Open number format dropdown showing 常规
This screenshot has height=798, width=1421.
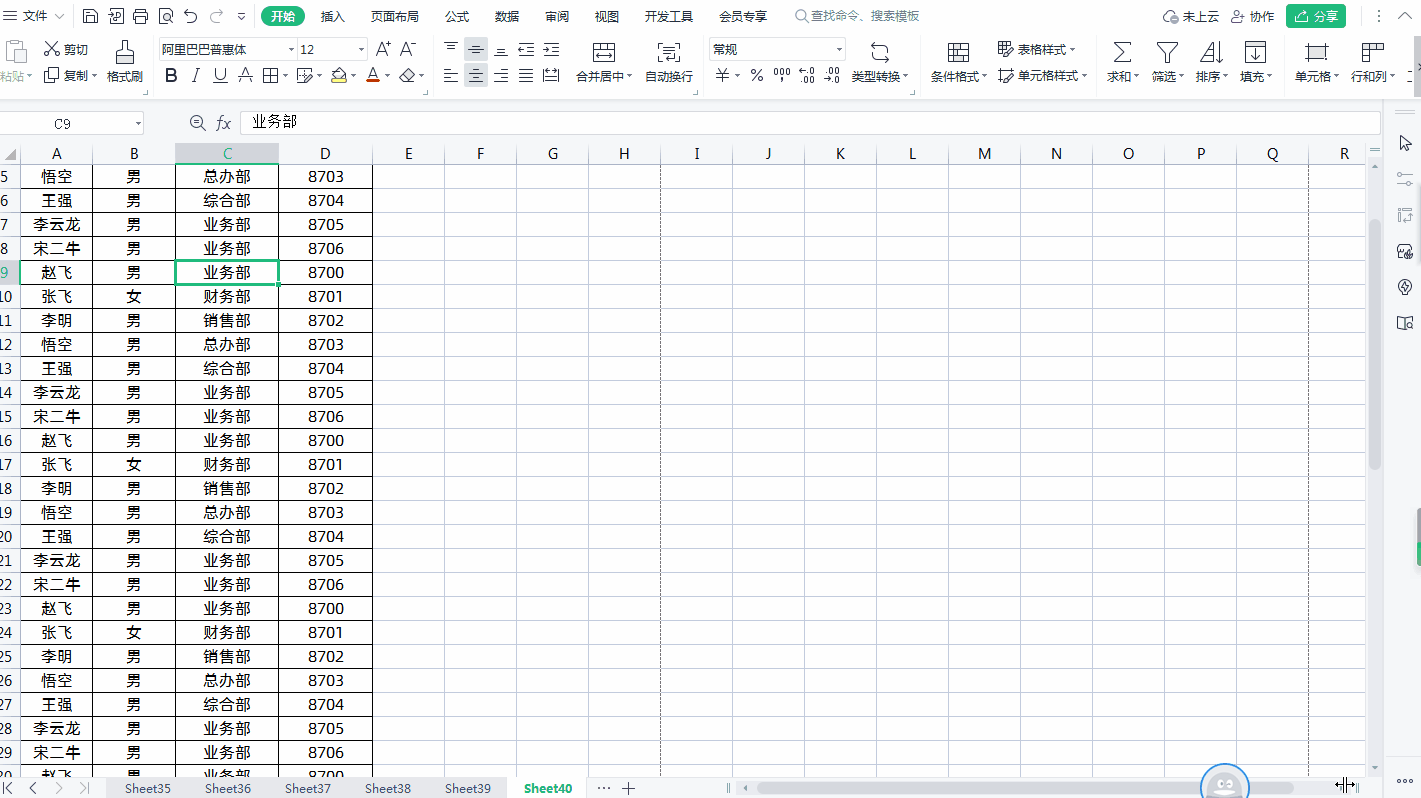point(839,50)
